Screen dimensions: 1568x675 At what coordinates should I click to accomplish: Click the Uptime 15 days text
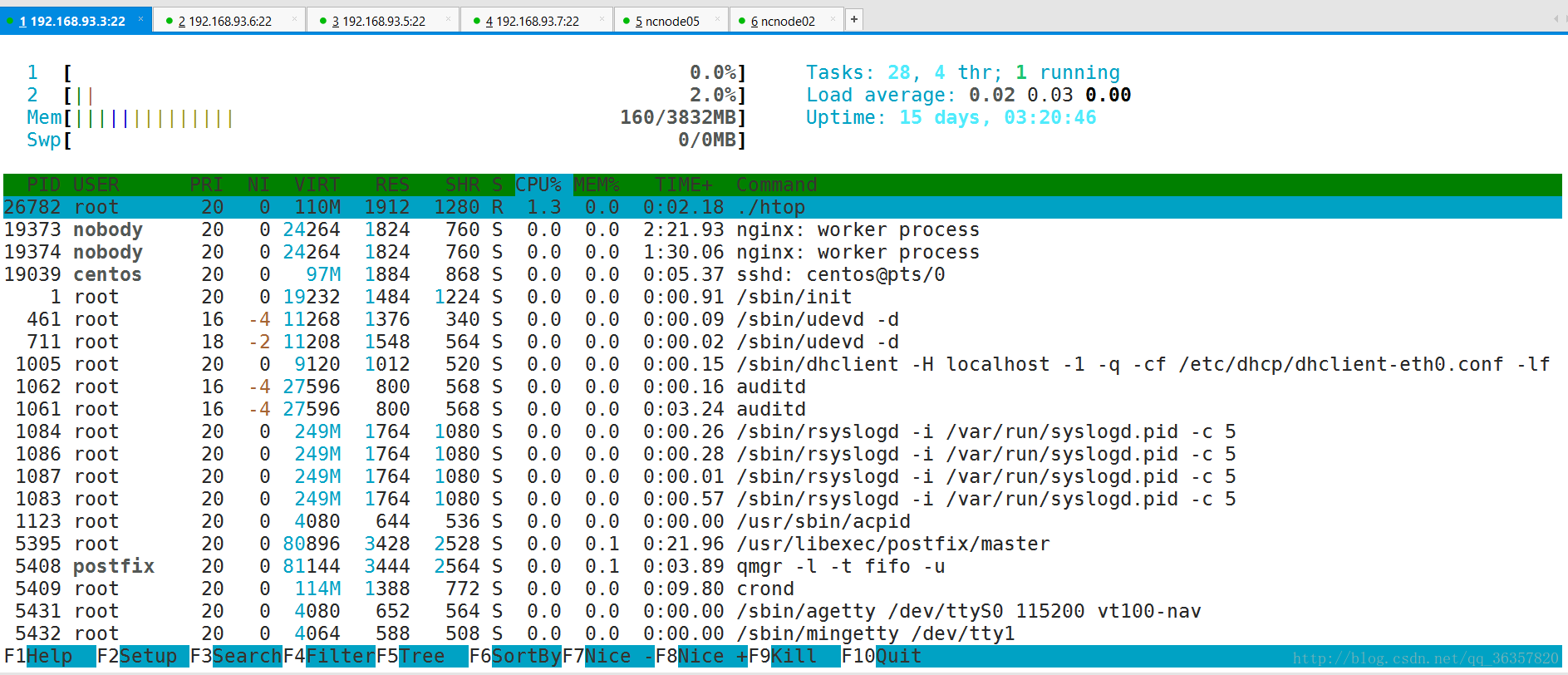(951, 117)
